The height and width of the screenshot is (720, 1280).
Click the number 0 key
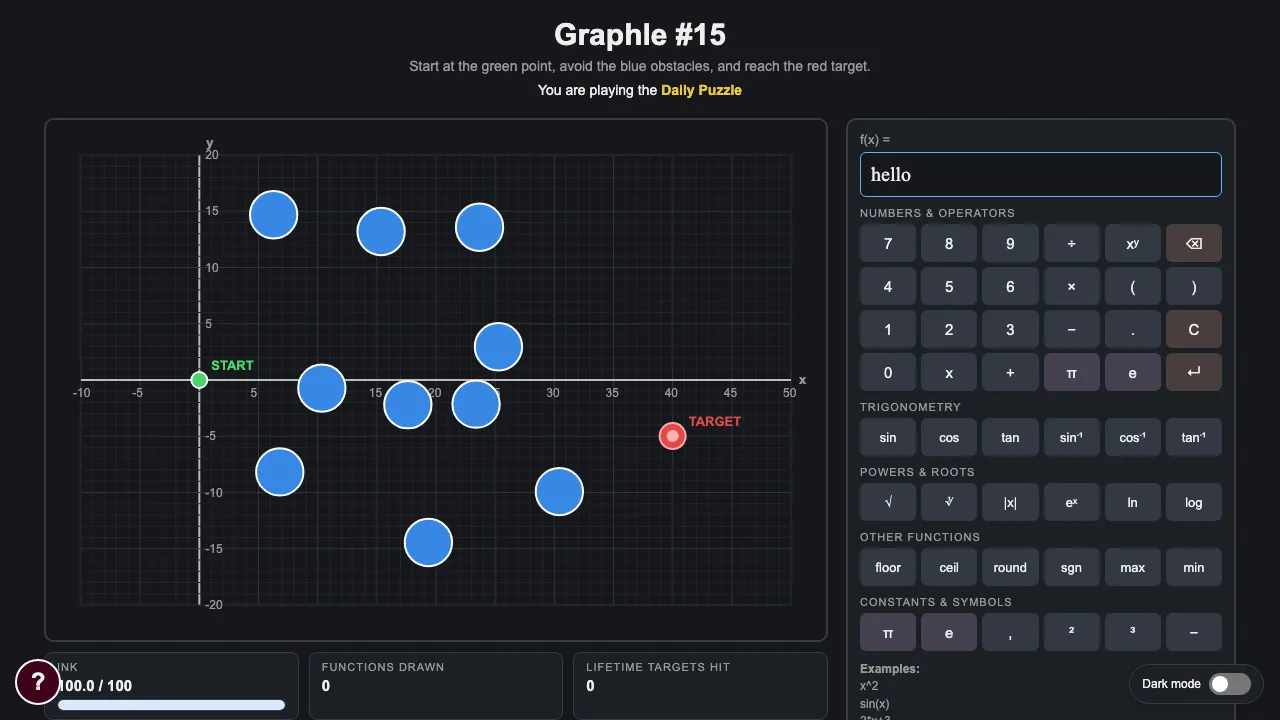(x=888, y=372)
